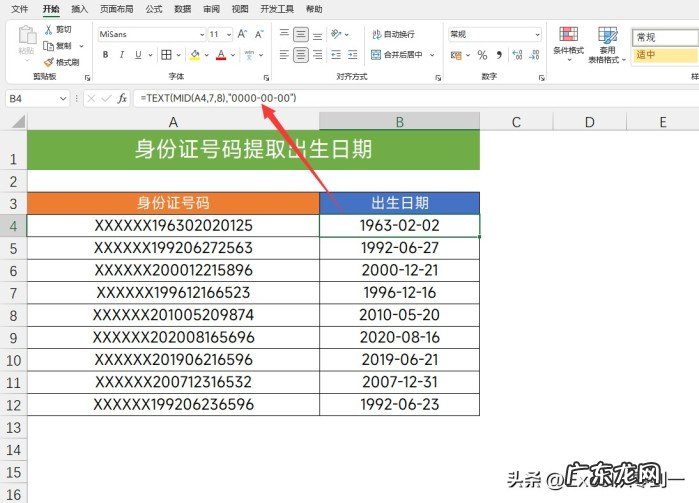Decrease font size with smaller A
699x503 pixels.
point(259,34)
